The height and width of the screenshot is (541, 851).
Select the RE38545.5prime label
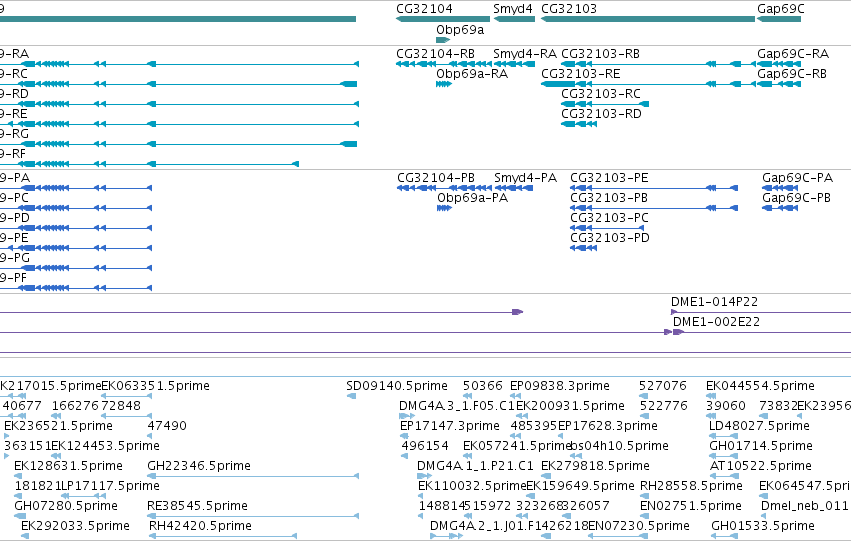197,506
